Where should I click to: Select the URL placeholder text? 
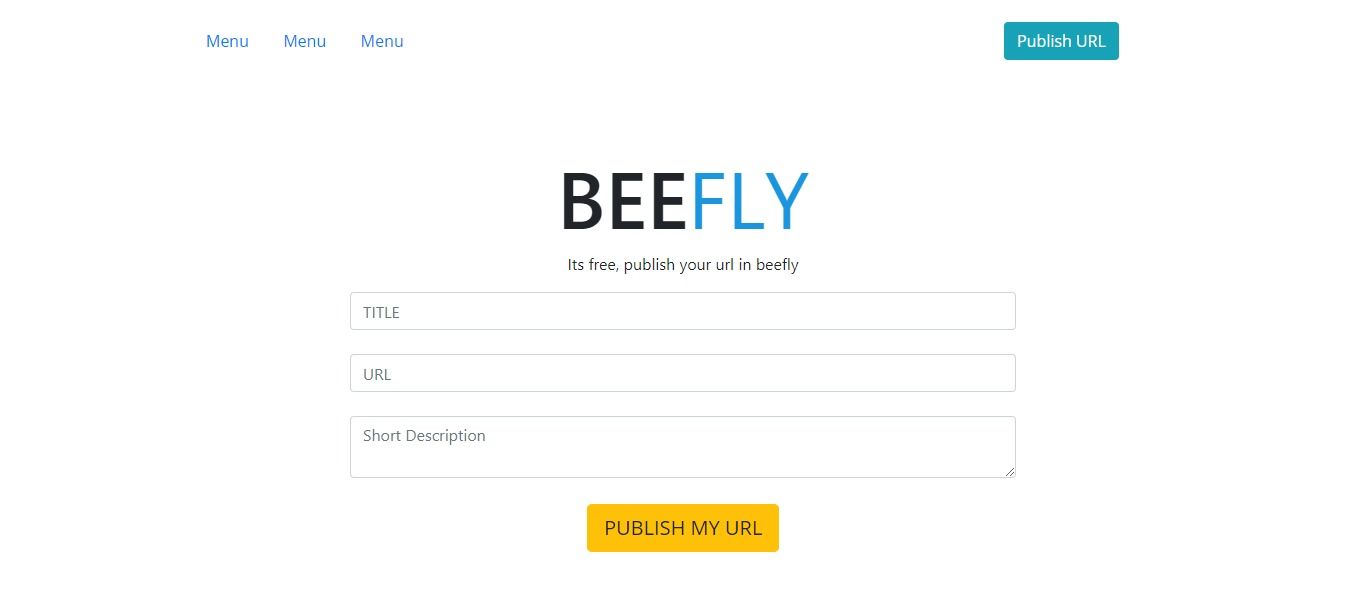377,374
